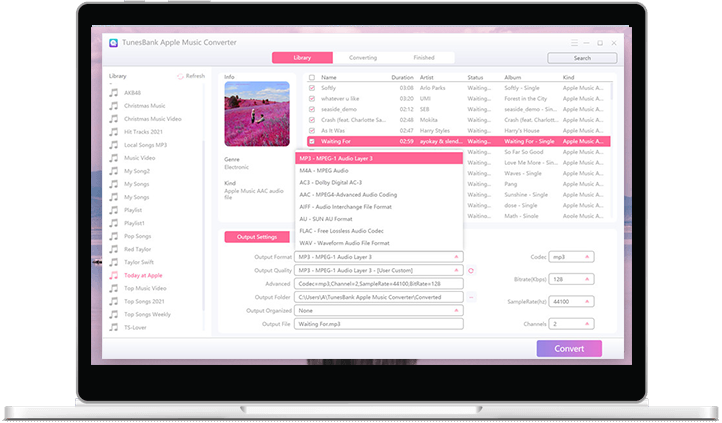Select AKB48 playlist music icon

[113, 93]
